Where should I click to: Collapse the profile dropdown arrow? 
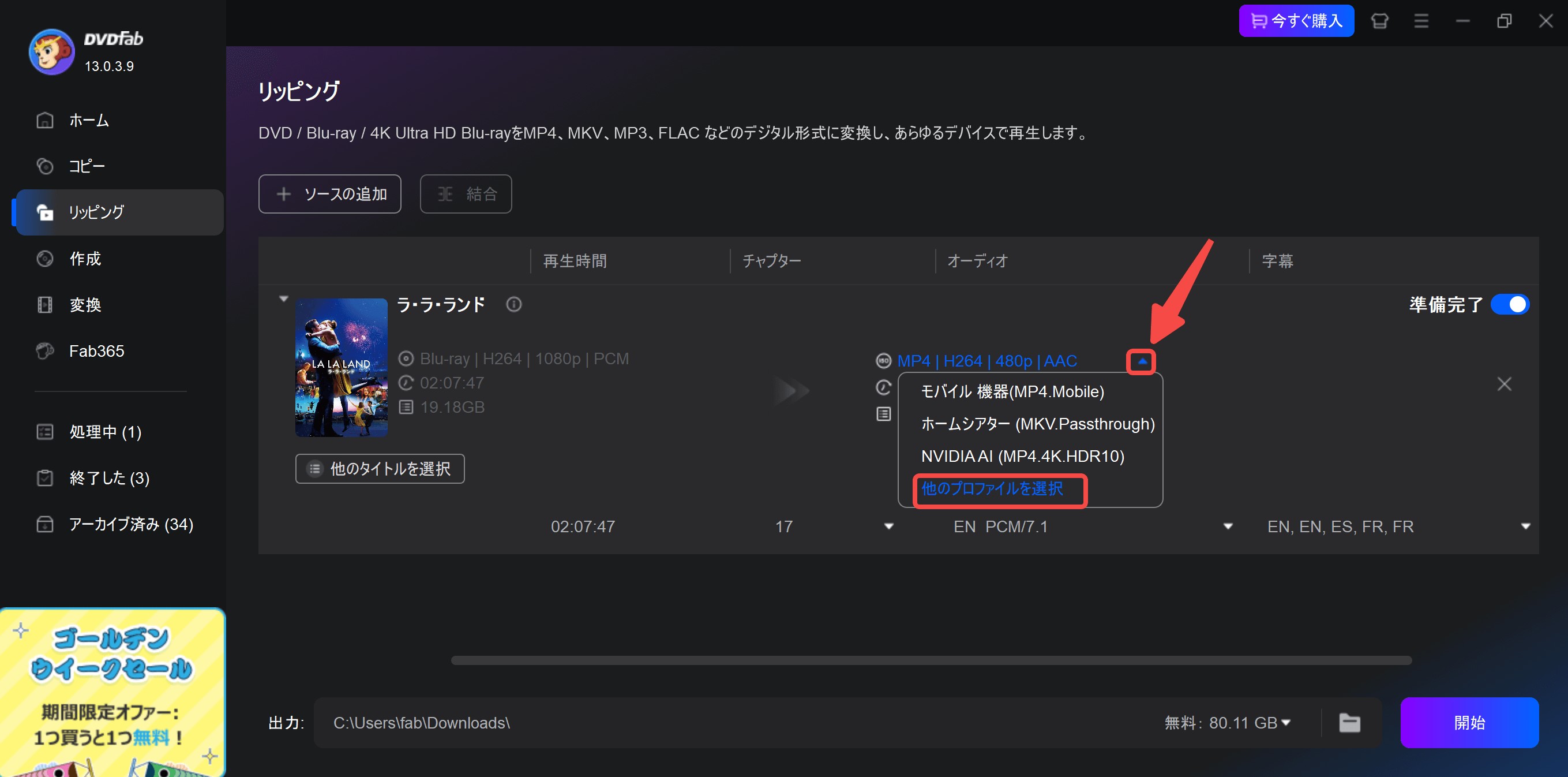coord(1142,362)
